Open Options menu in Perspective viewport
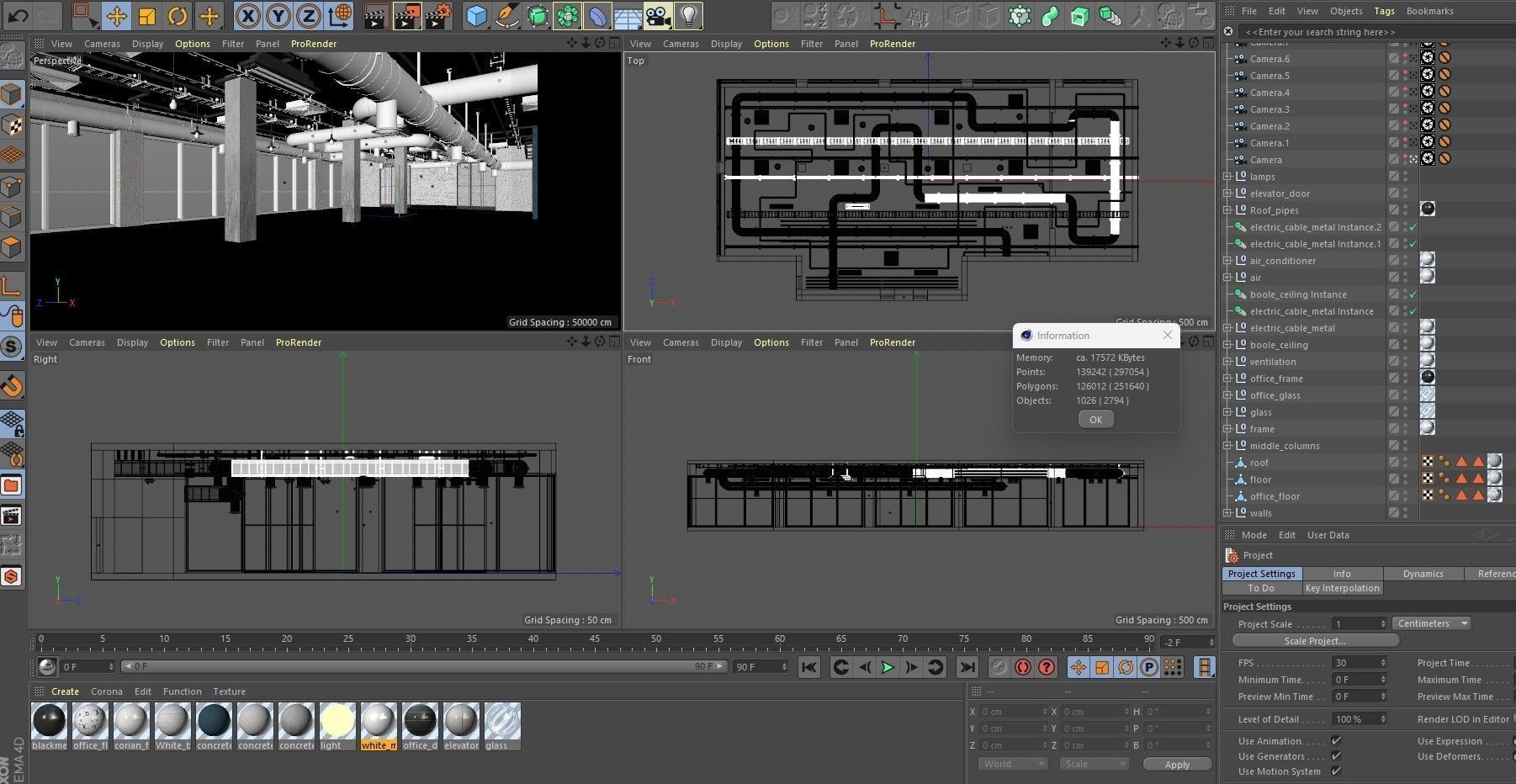The image size is (1516, 784). pyautogui.click(x=193, y=44)
